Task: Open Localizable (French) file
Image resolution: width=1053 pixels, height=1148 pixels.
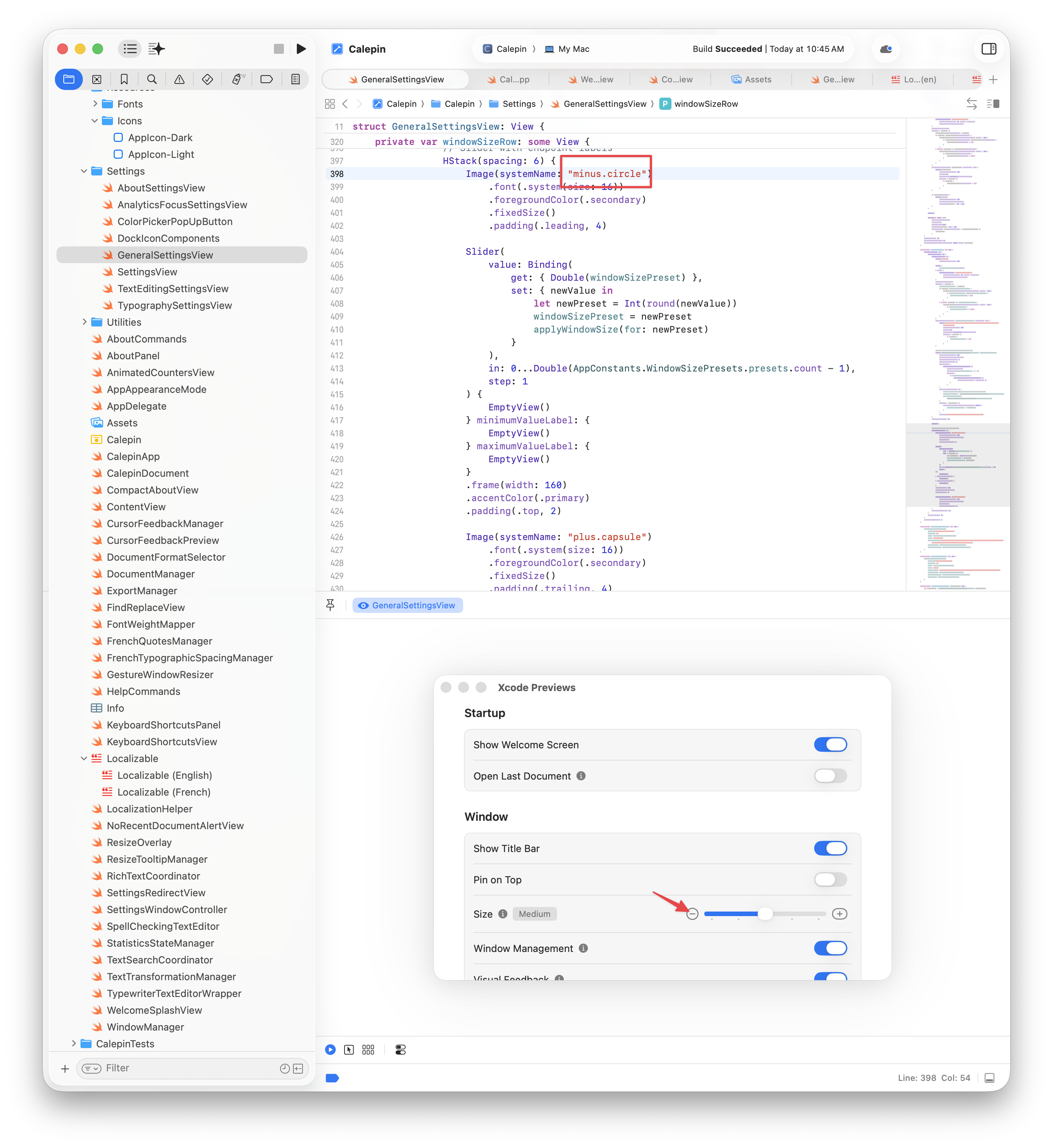Action: pos(164,792)
